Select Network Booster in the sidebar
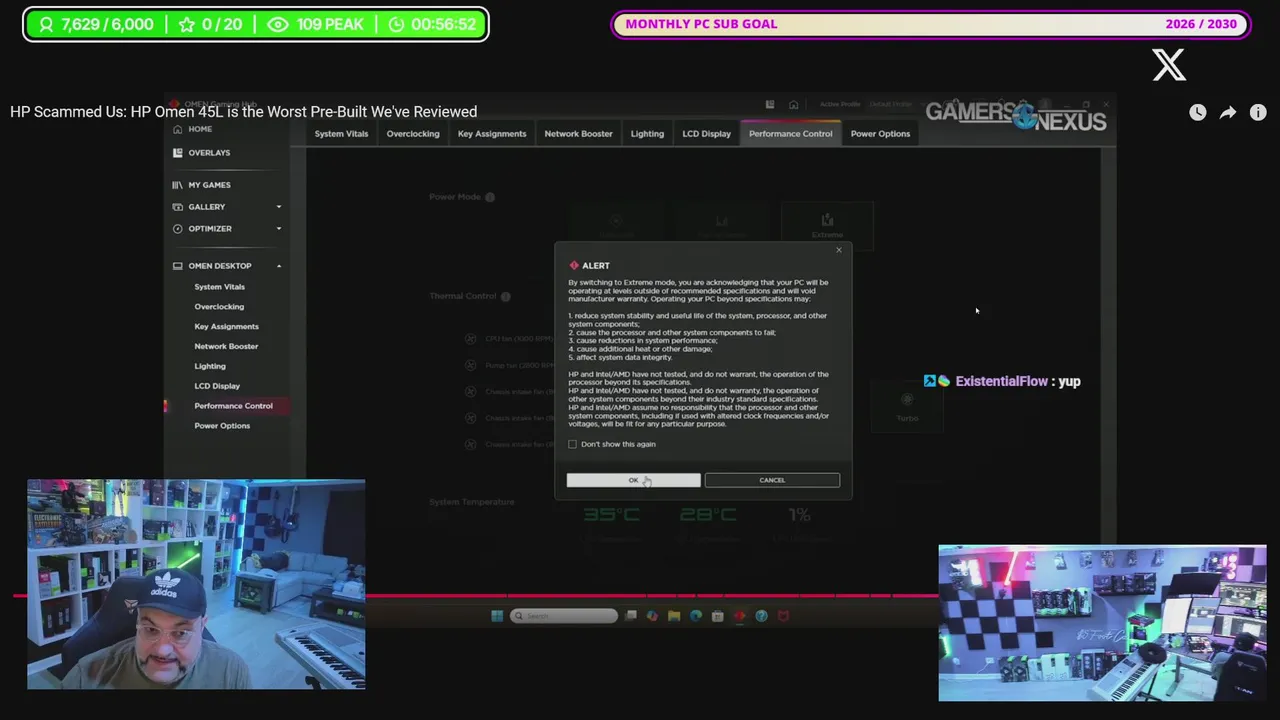This screenshot has width=1280, height=720. (226, 347)
